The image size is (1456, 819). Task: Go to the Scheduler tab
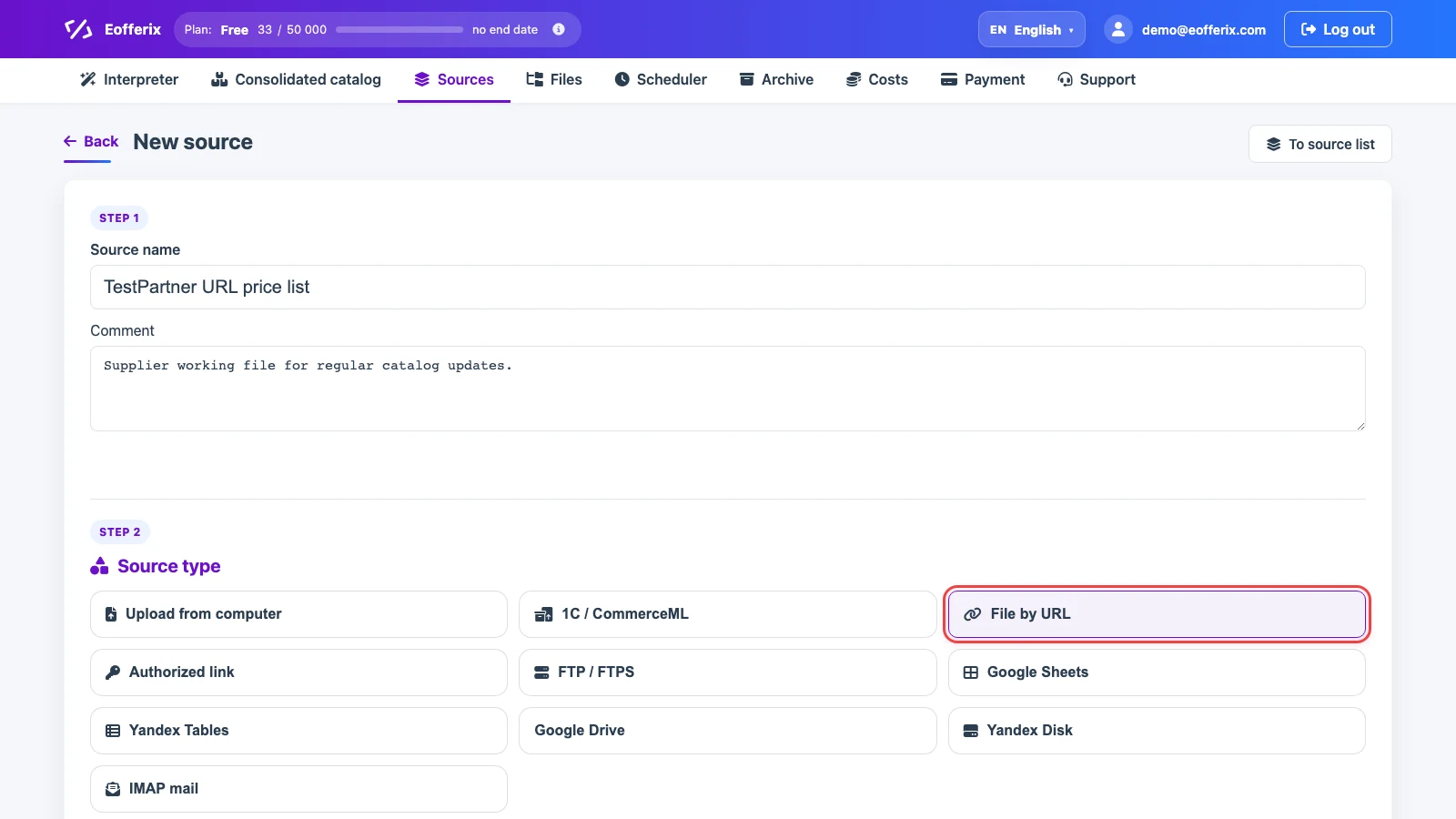(x=661, y=79)
